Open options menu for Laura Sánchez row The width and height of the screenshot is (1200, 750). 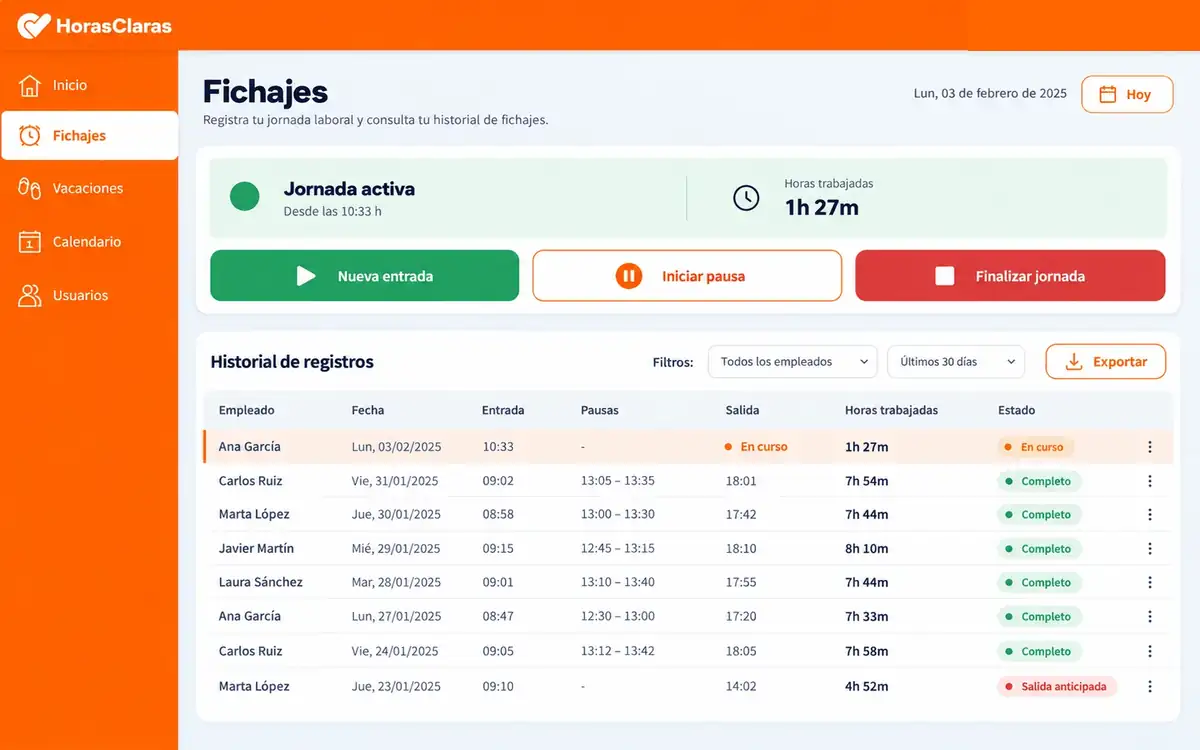coord(1150,582)
